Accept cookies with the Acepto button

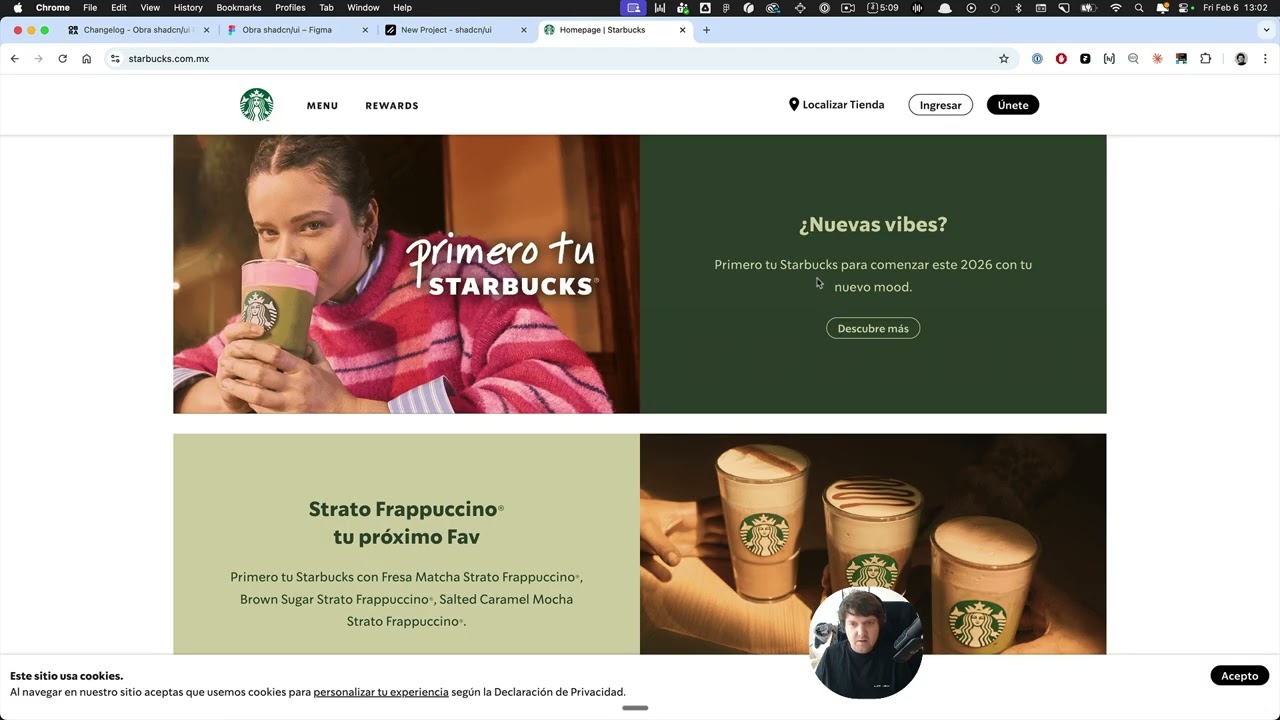point(1239,676)
